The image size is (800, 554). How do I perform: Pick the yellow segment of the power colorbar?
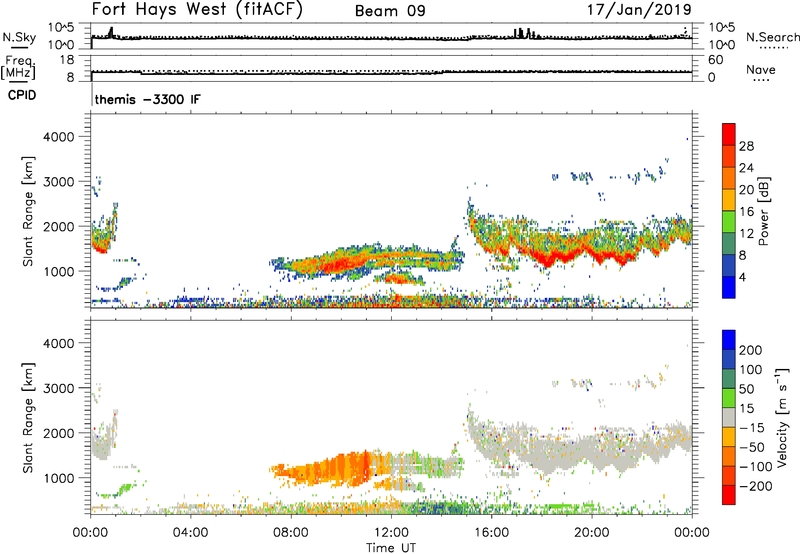click(x=729, y=200)
